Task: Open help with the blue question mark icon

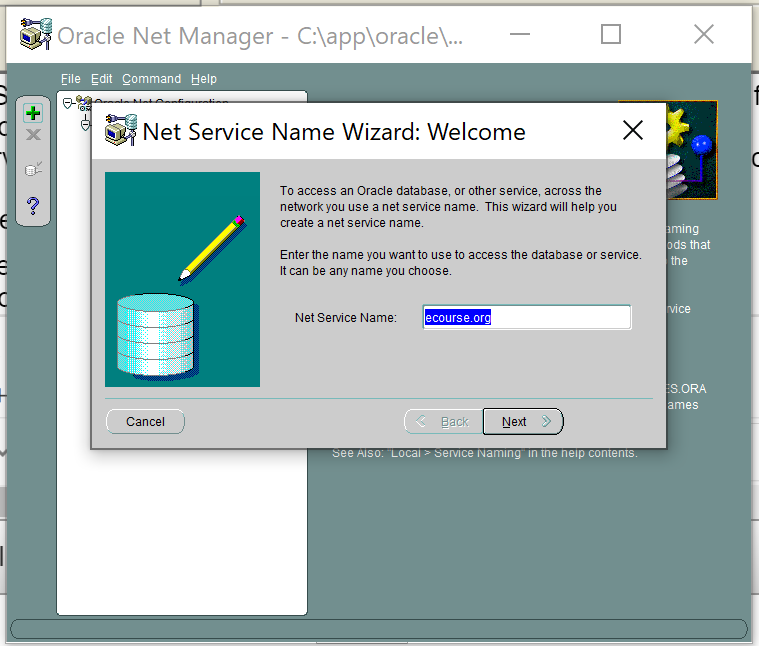Action: point(33,205)
